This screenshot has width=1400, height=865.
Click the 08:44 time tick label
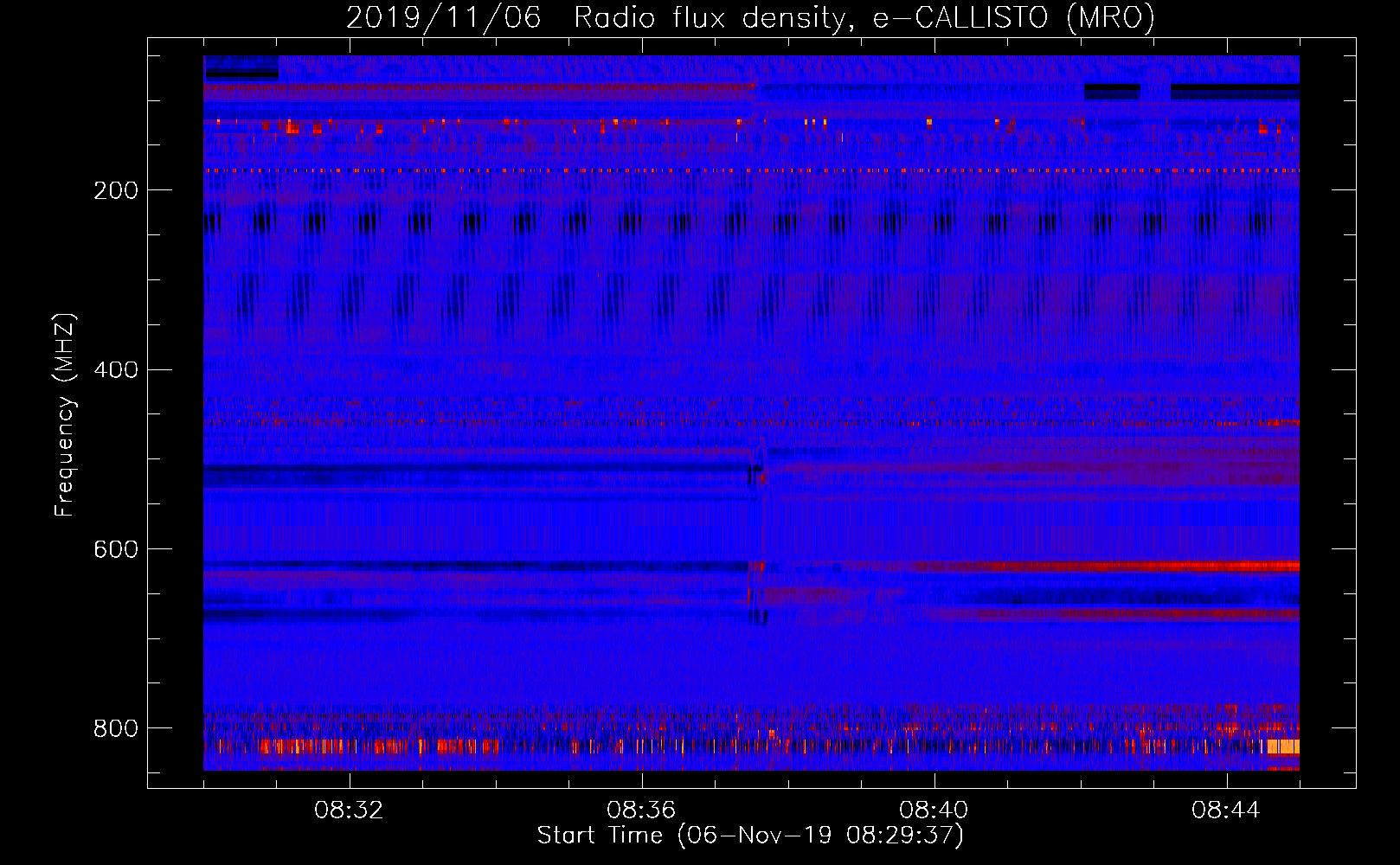(x=1226, y=811)
